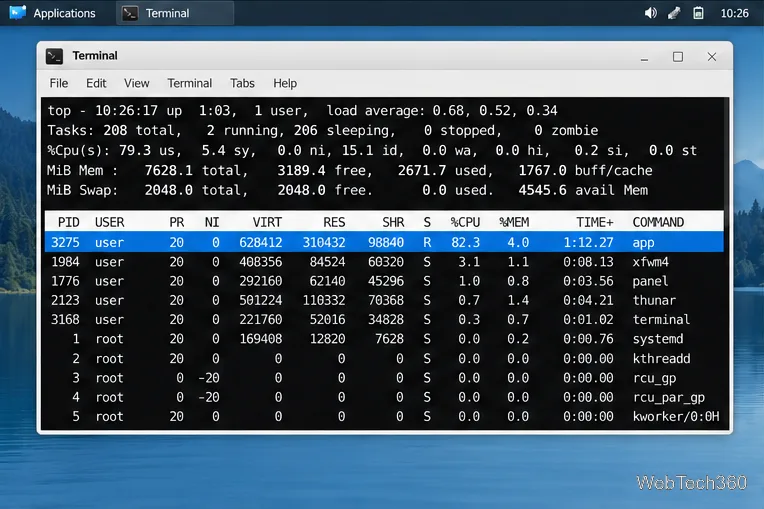Open the View menu
This screenshot has width=764, height=509.
136,83
